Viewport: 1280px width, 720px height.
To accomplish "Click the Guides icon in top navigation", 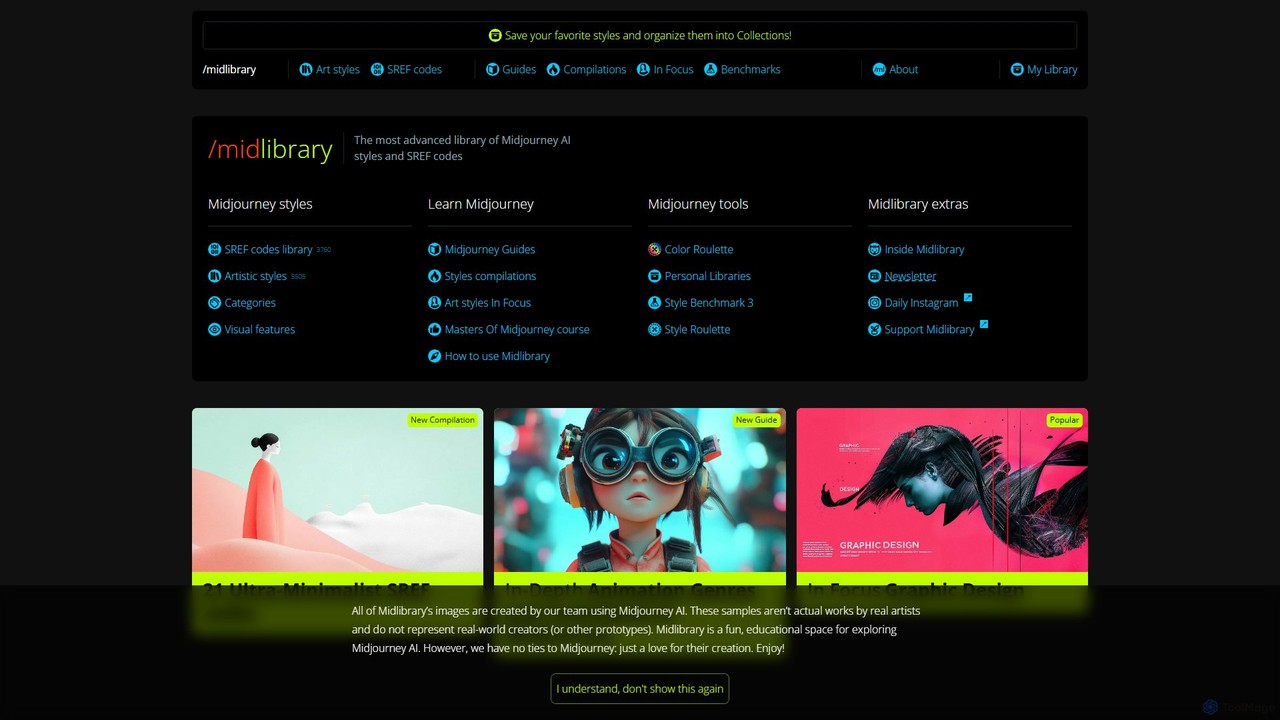I will point(492,69).
